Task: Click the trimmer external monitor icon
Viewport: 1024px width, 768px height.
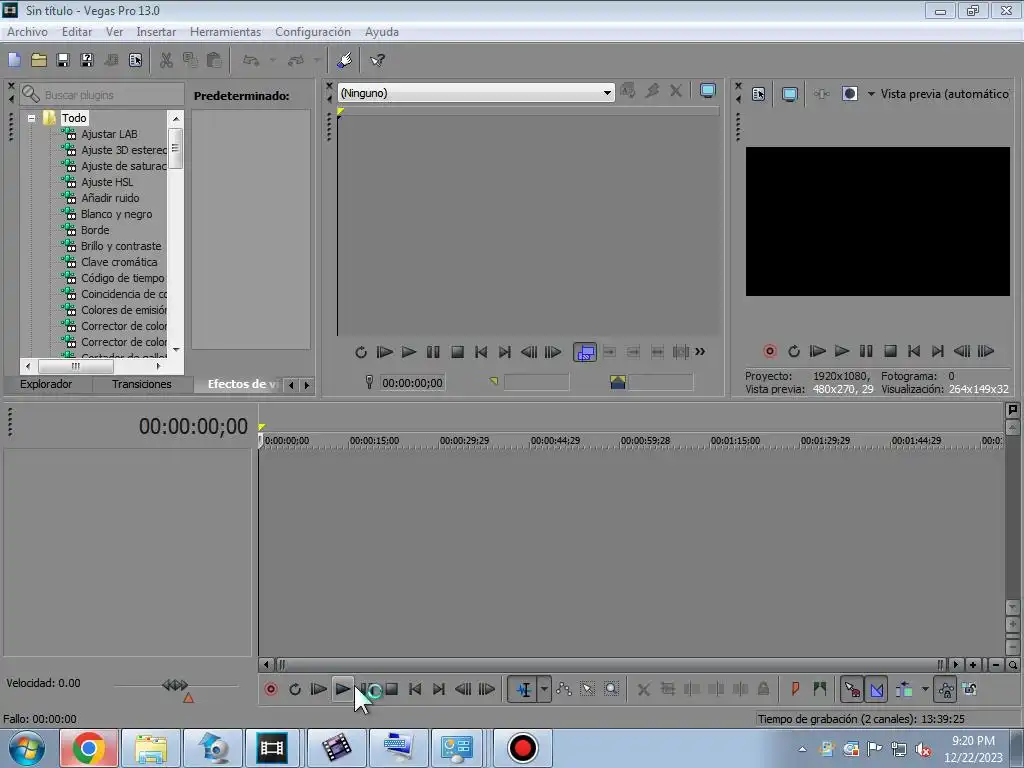Action: click(707, 91)
